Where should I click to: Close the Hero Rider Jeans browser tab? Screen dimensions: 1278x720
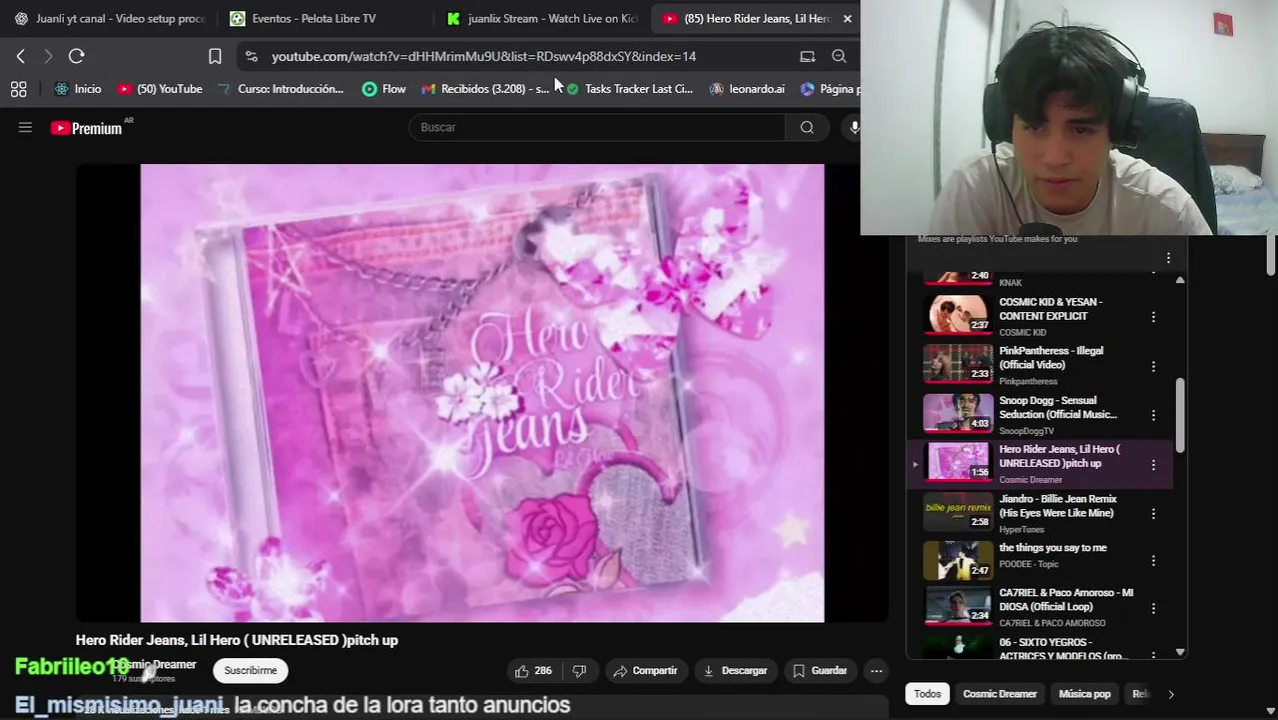click(847, 18)
